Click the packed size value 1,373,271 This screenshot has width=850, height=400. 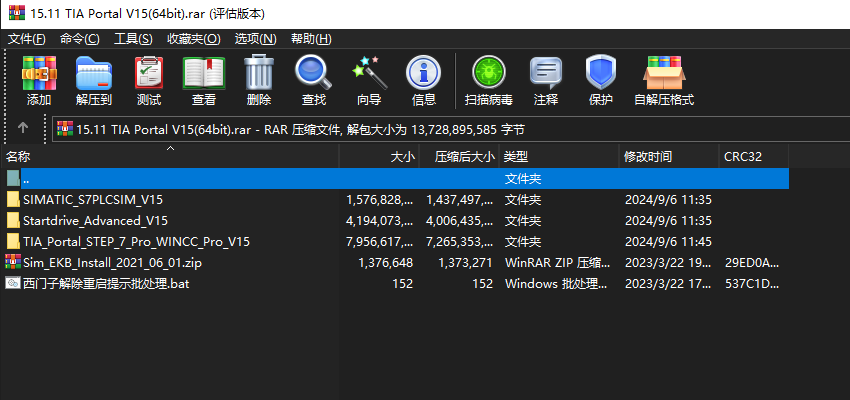[x=465, y=262]
